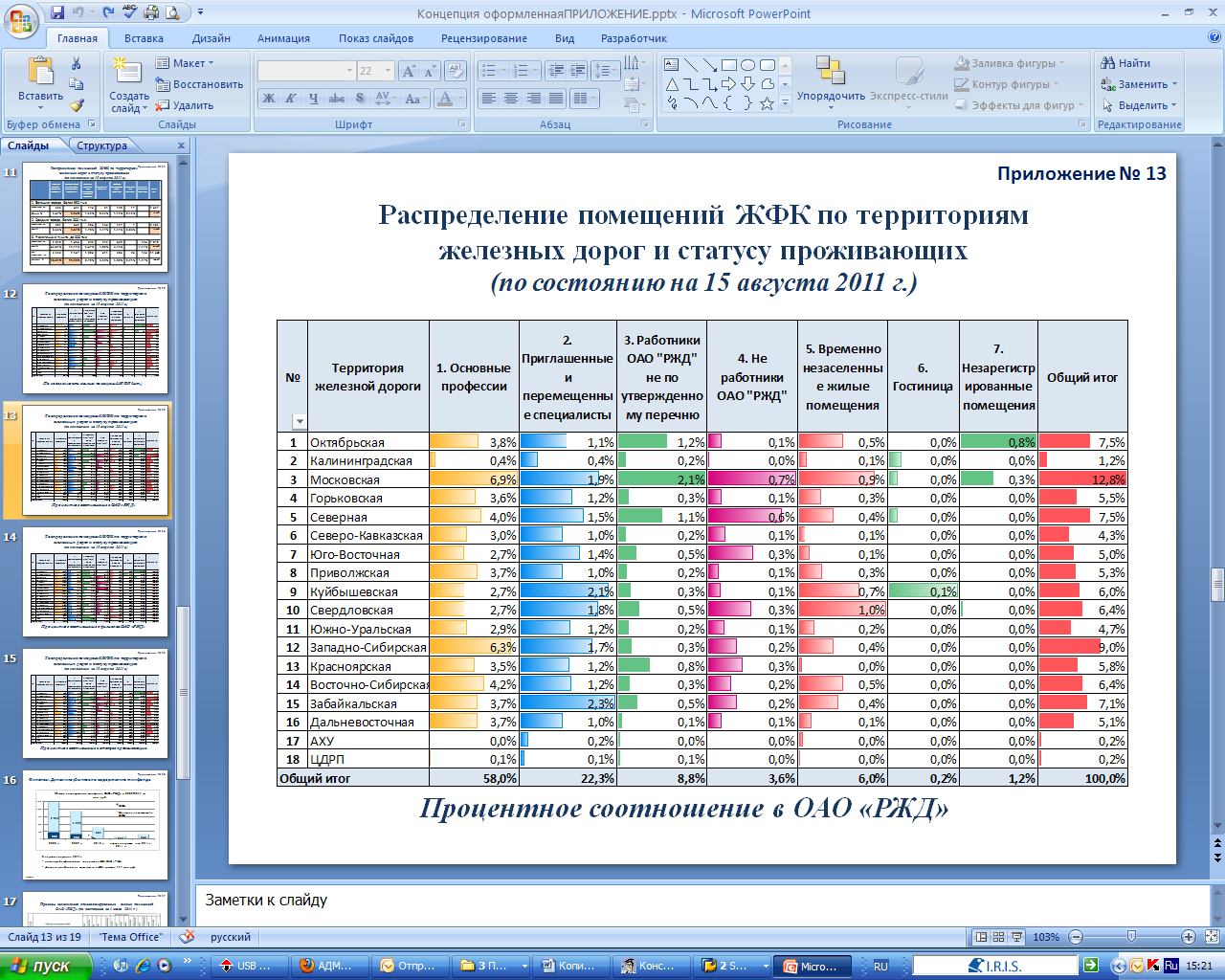Zoom out with the minus button
1225x980 pixels.
pyautogui.click(x=1075, y=937)
